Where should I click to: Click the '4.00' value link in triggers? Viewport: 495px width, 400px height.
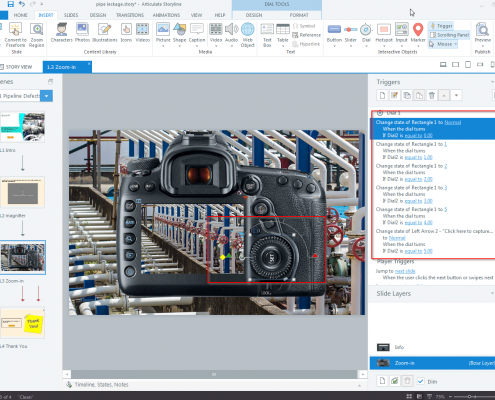coord(428,223)
